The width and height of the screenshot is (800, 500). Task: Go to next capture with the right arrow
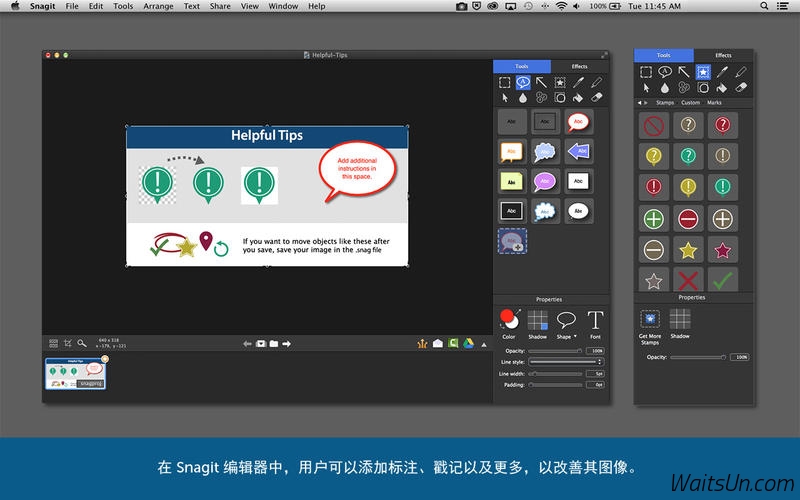point(287,344)
